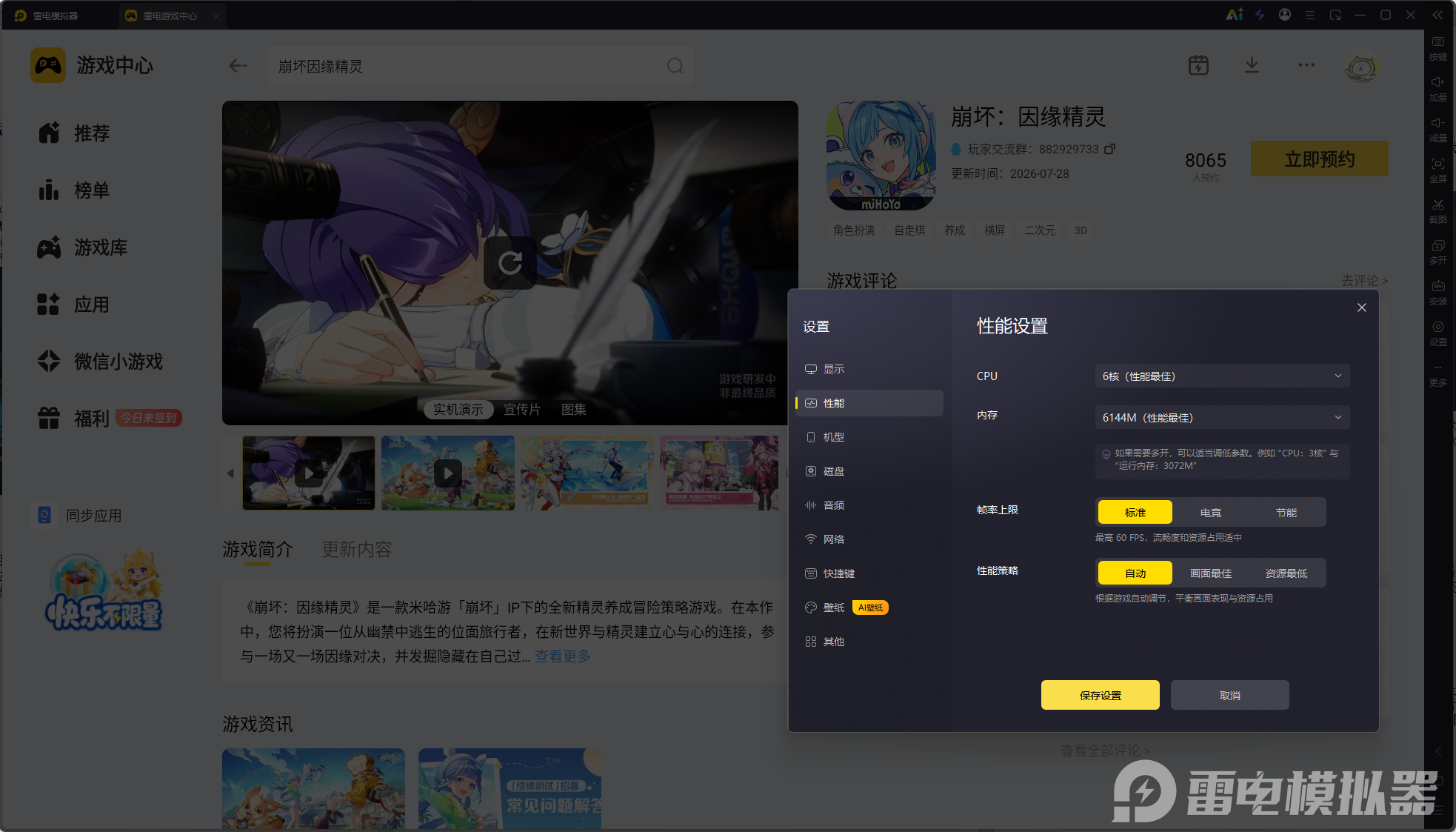Select the second video thumbnail
1456x832 pixels.
(448, 473)
